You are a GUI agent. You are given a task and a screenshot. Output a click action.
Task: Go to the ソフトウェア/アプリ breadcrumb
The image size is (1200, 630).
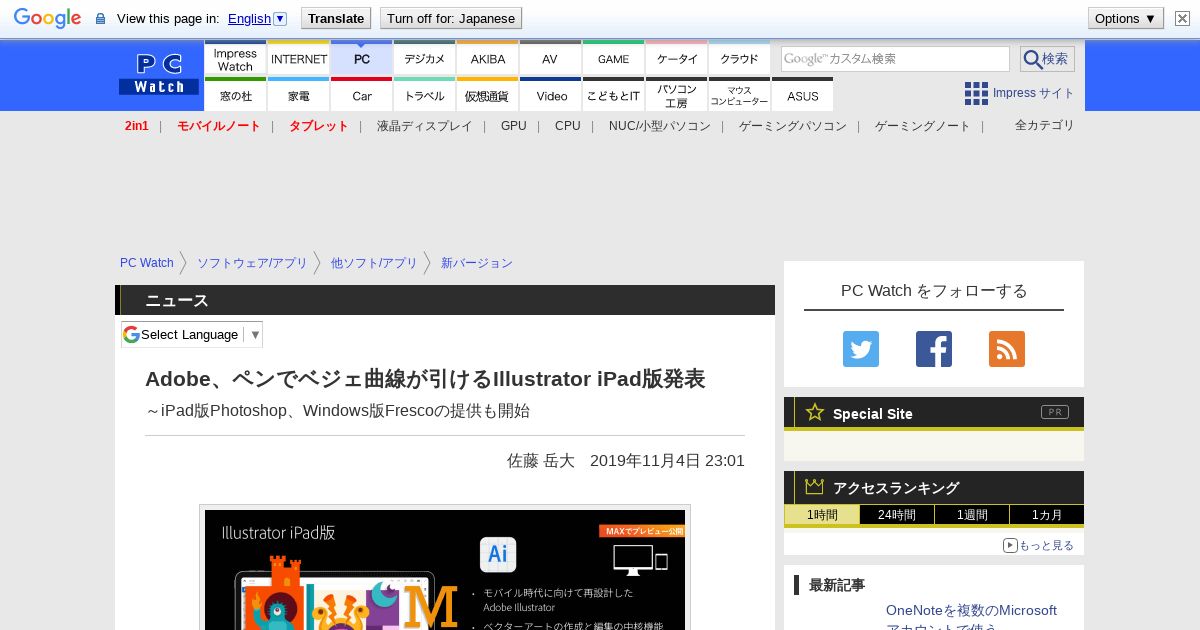click(252, 263)
